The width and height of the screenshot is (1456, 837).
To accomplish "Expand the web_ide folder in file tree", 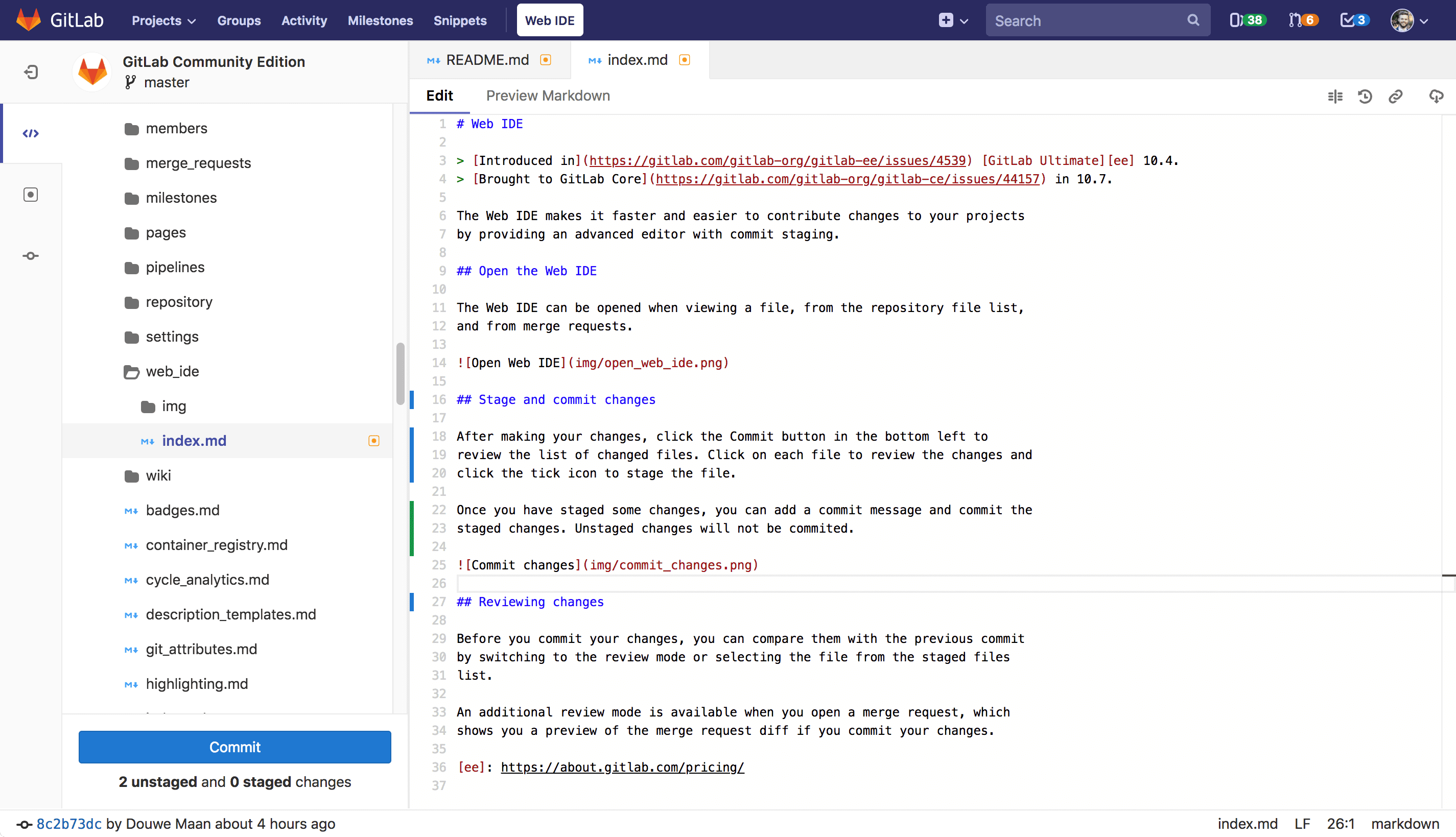I will tap(171, 370).
